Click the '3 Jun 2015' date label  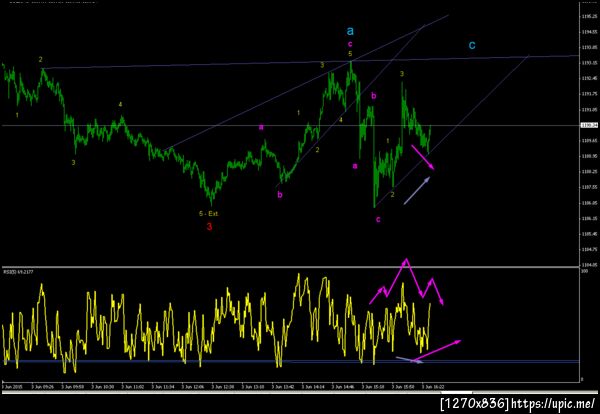pos(13,387)
